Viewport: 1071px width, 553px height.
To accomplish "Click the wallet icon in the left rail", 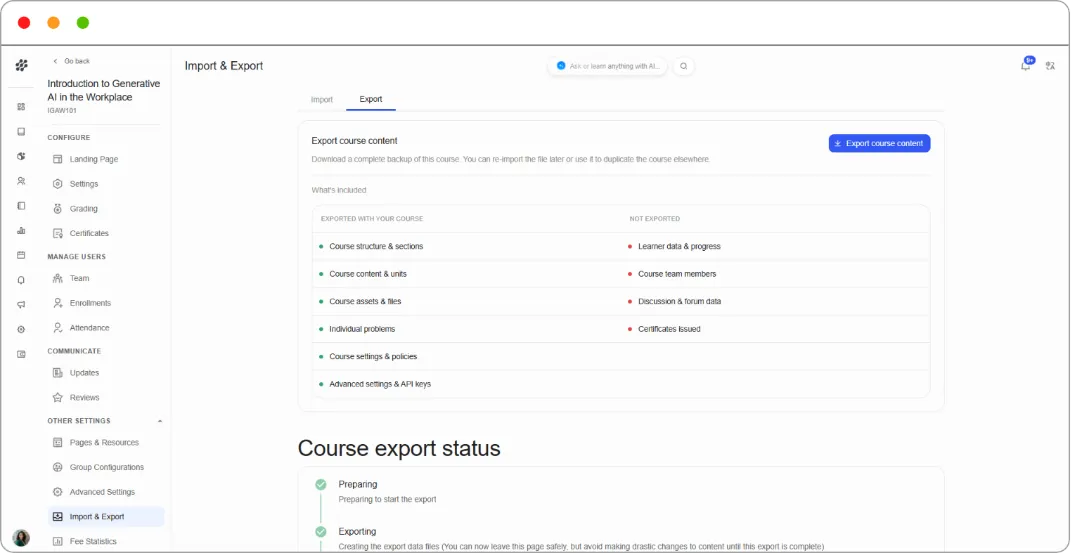I will click(21, 354).
